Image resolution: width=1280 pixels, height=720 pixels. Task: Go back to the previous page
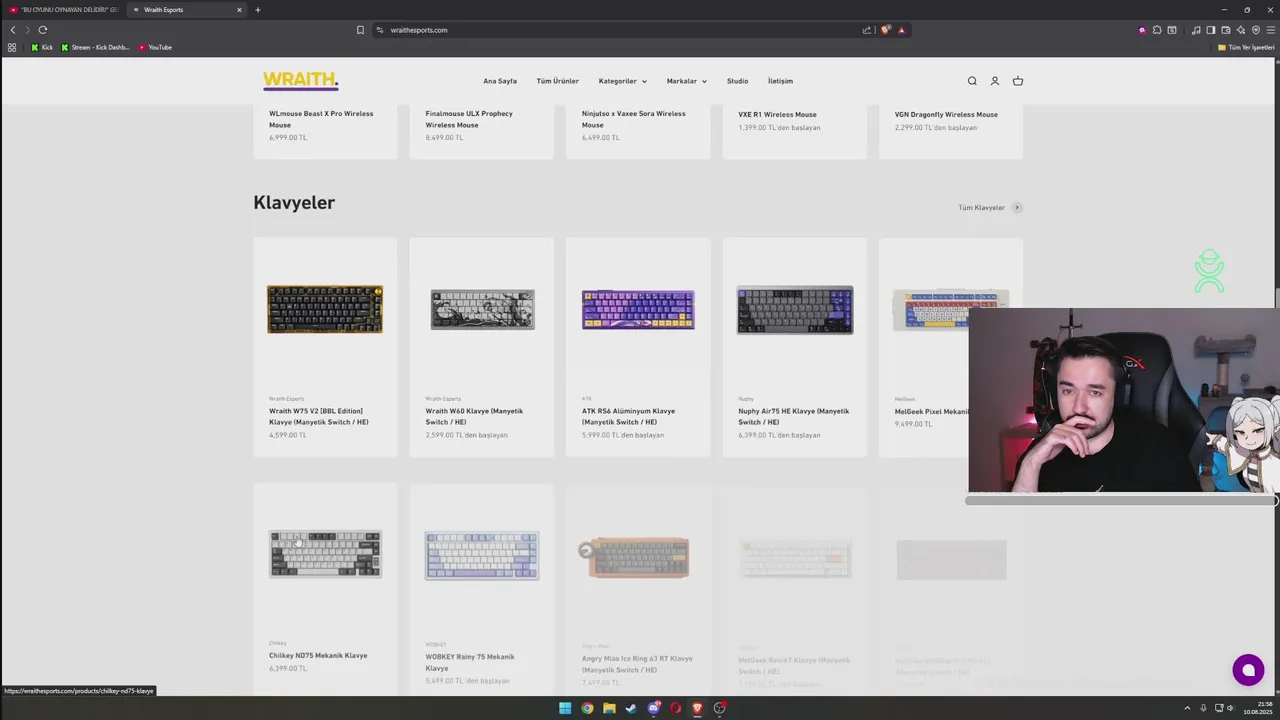tap(13, 30)
